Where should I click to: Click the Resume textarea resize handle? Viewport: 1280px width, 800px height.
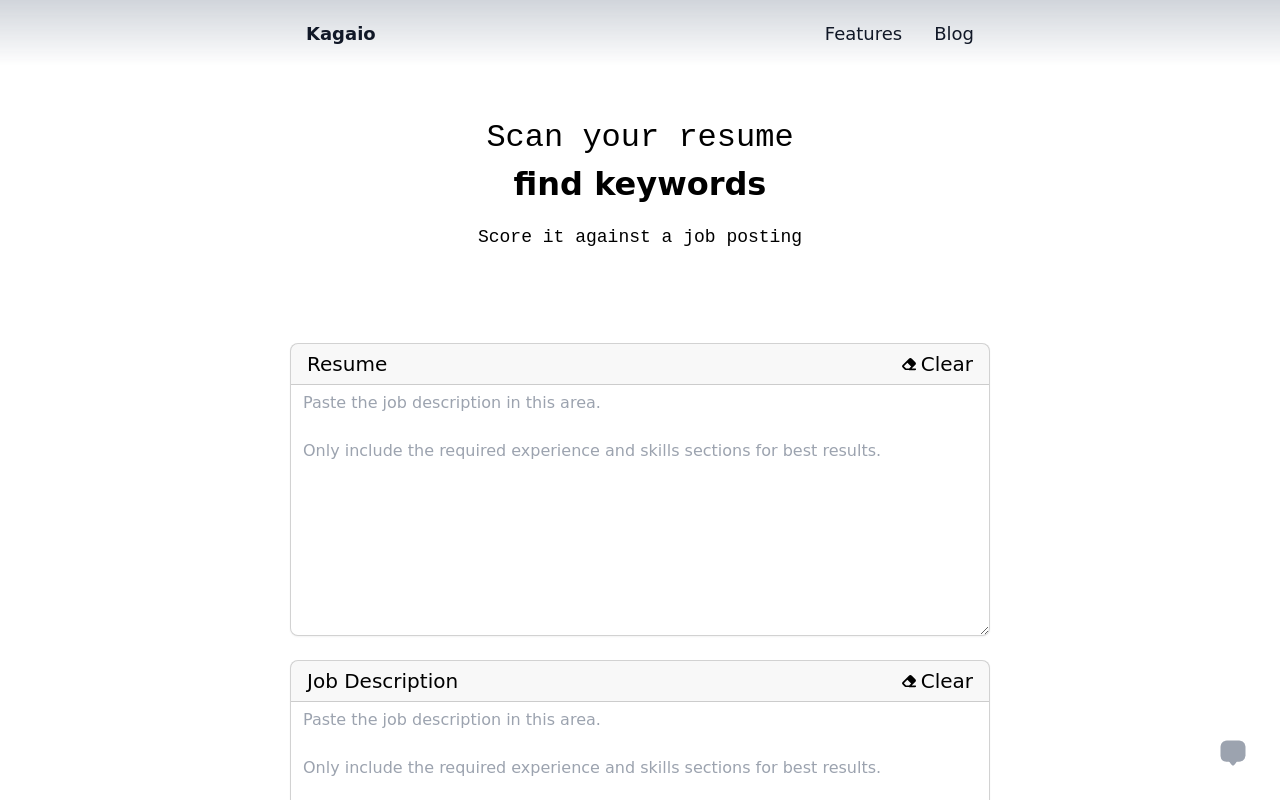tap(983, 629)
